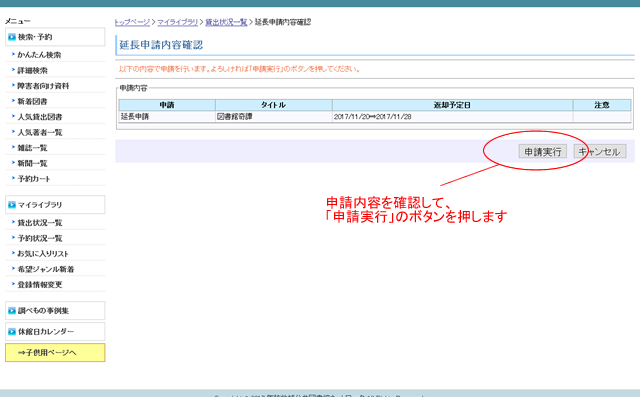Open the マイライブラリ menu header
This screenshot has height=397, width=640.
[55, 205]
